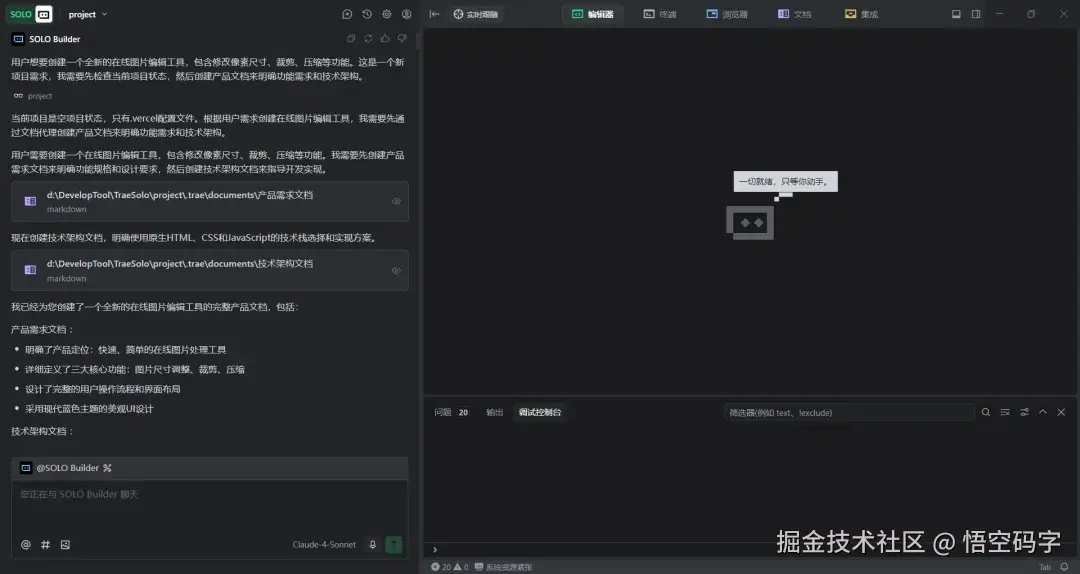The image size is (1080, 574).
Task: Click the SOLO Builder avatar in the chat header
Action: point(18,39)
